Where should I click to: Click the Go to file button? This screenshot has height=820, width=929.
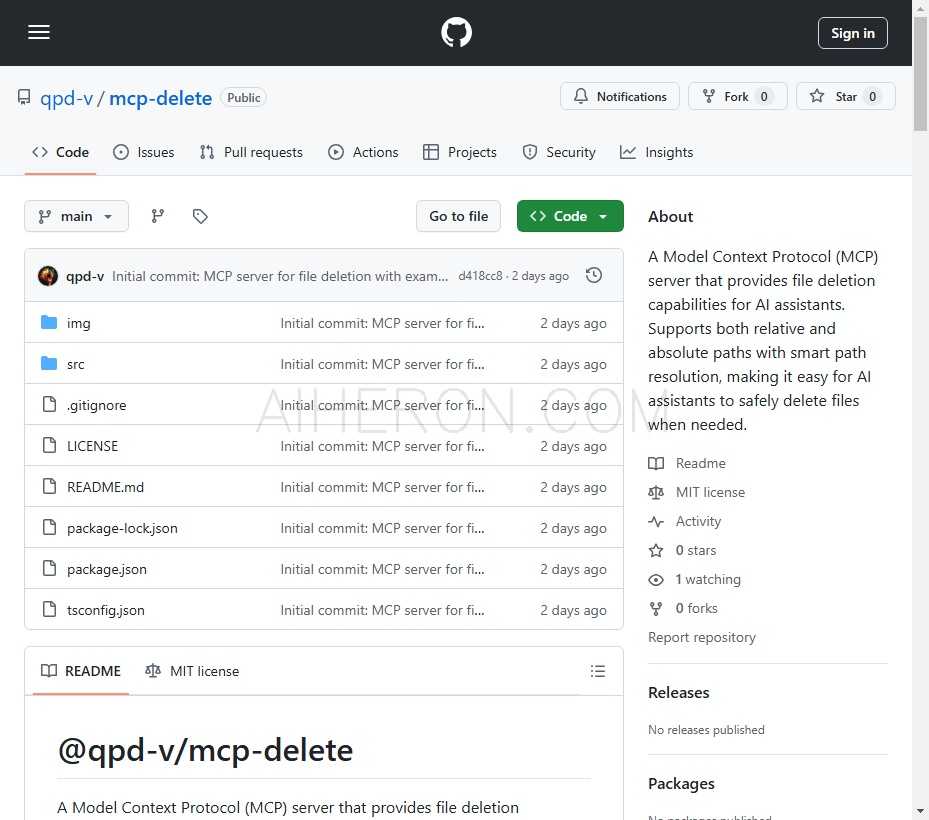[x=459, y=216]
